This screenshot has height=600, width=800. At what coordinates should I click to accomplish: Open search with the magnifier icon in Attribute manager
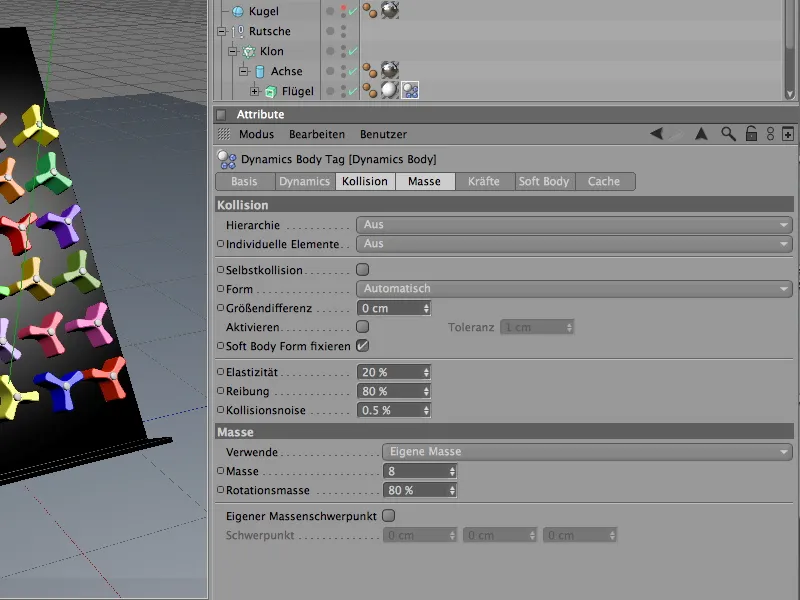(728, 134)
